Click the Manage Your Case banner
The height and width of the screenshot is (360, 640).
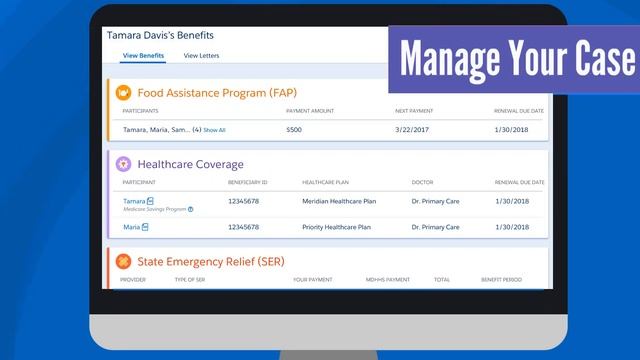514,60
